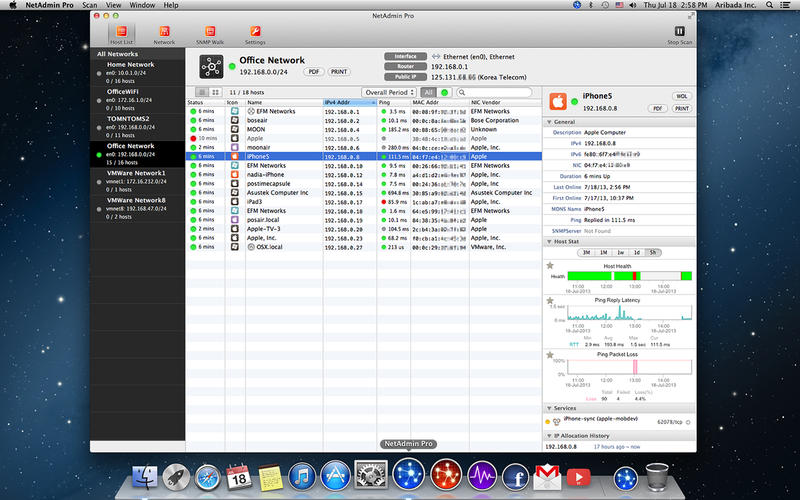This screenshot has height=500, width=800.
Task: Switch to the list view icon
Action: pos(203,92)
